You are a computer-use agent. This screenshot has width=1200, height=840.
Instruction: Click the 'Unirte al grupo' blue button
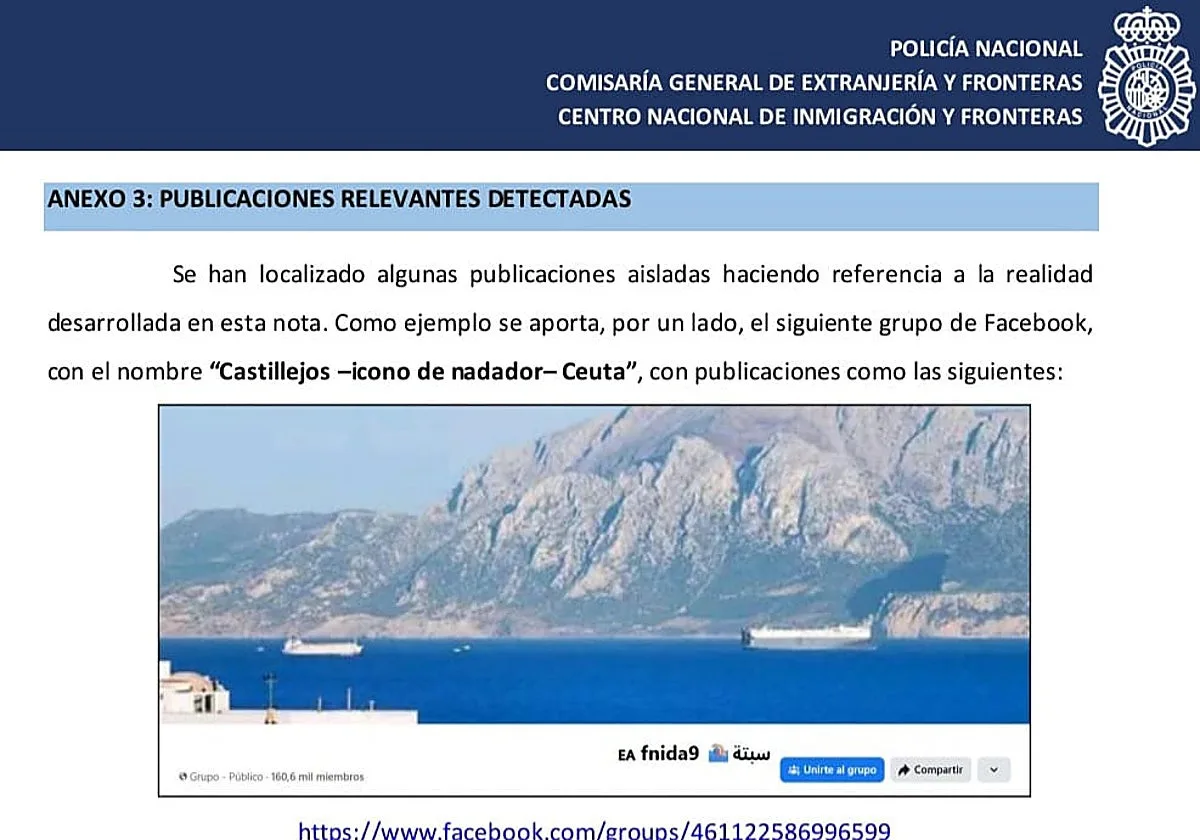[832, 770]
